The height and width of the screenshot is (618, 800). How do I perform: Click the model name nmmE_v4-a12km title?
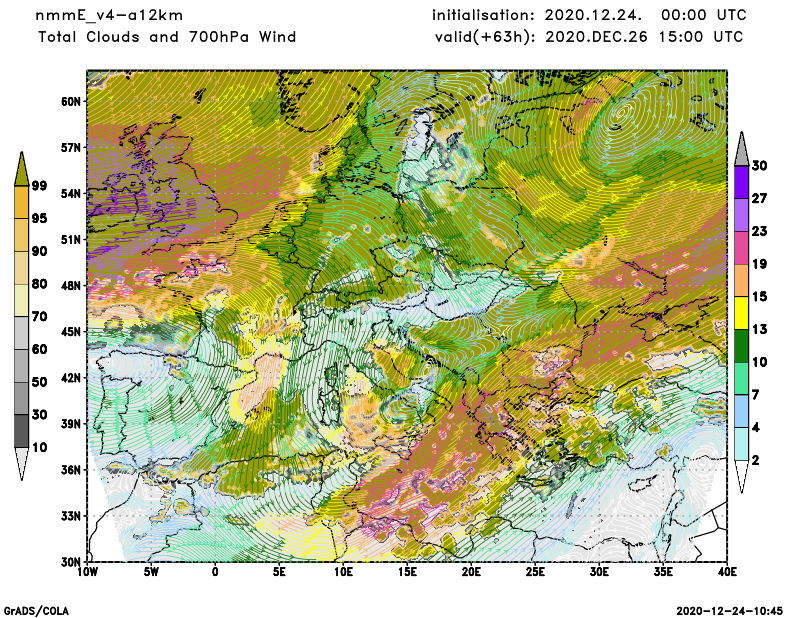110,15
